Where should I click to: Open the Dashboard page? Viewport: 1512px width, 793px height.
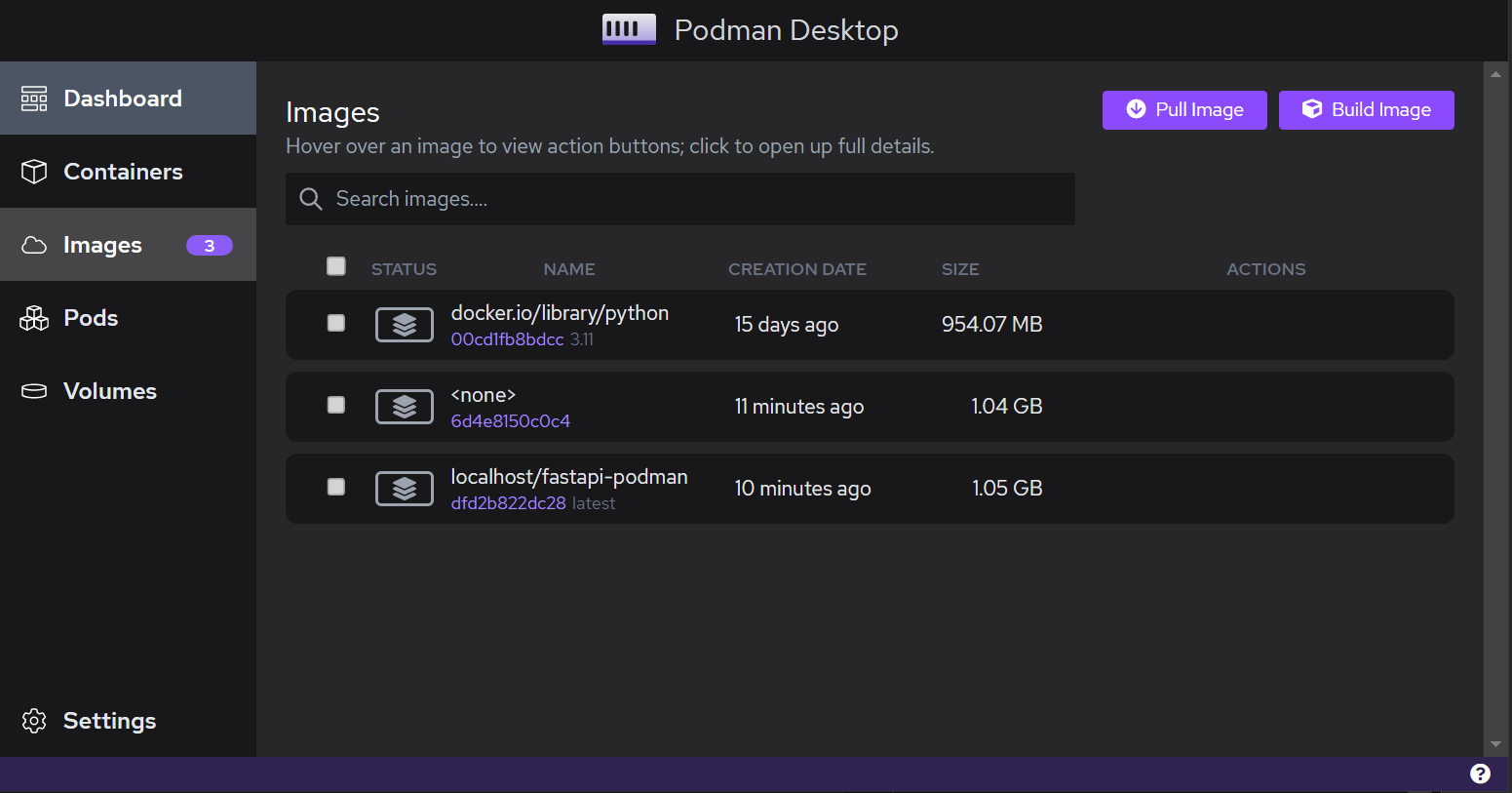click(128, 99)
